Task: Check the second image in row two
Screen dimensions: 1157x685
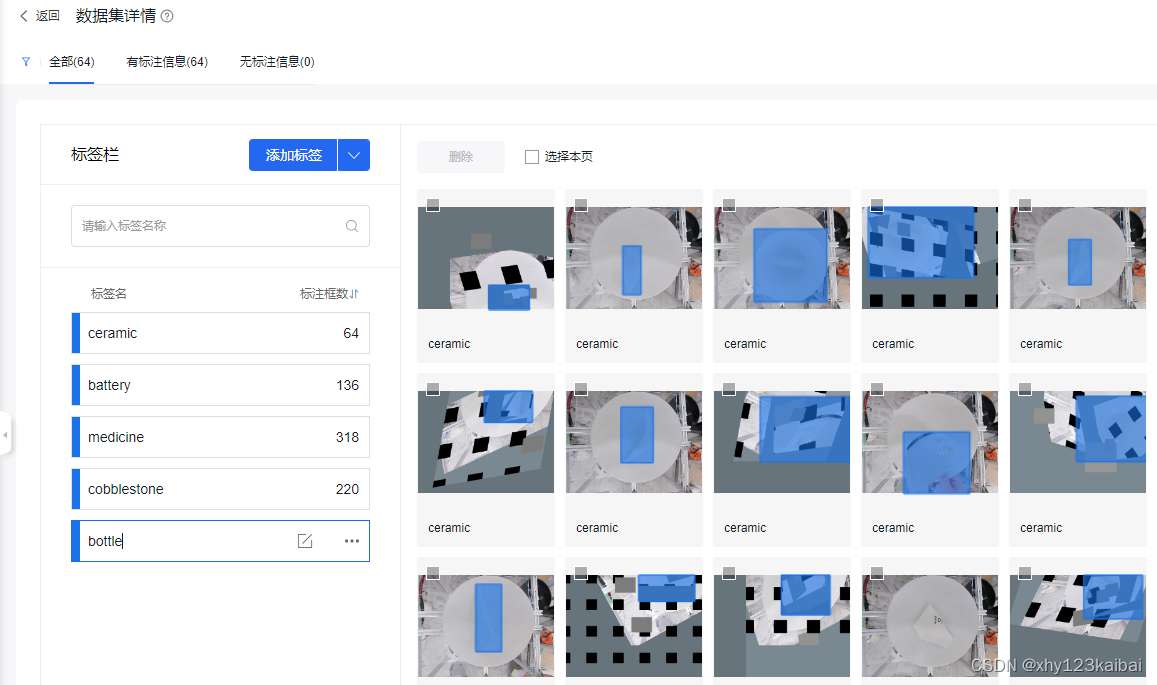Action: (581, 389)
